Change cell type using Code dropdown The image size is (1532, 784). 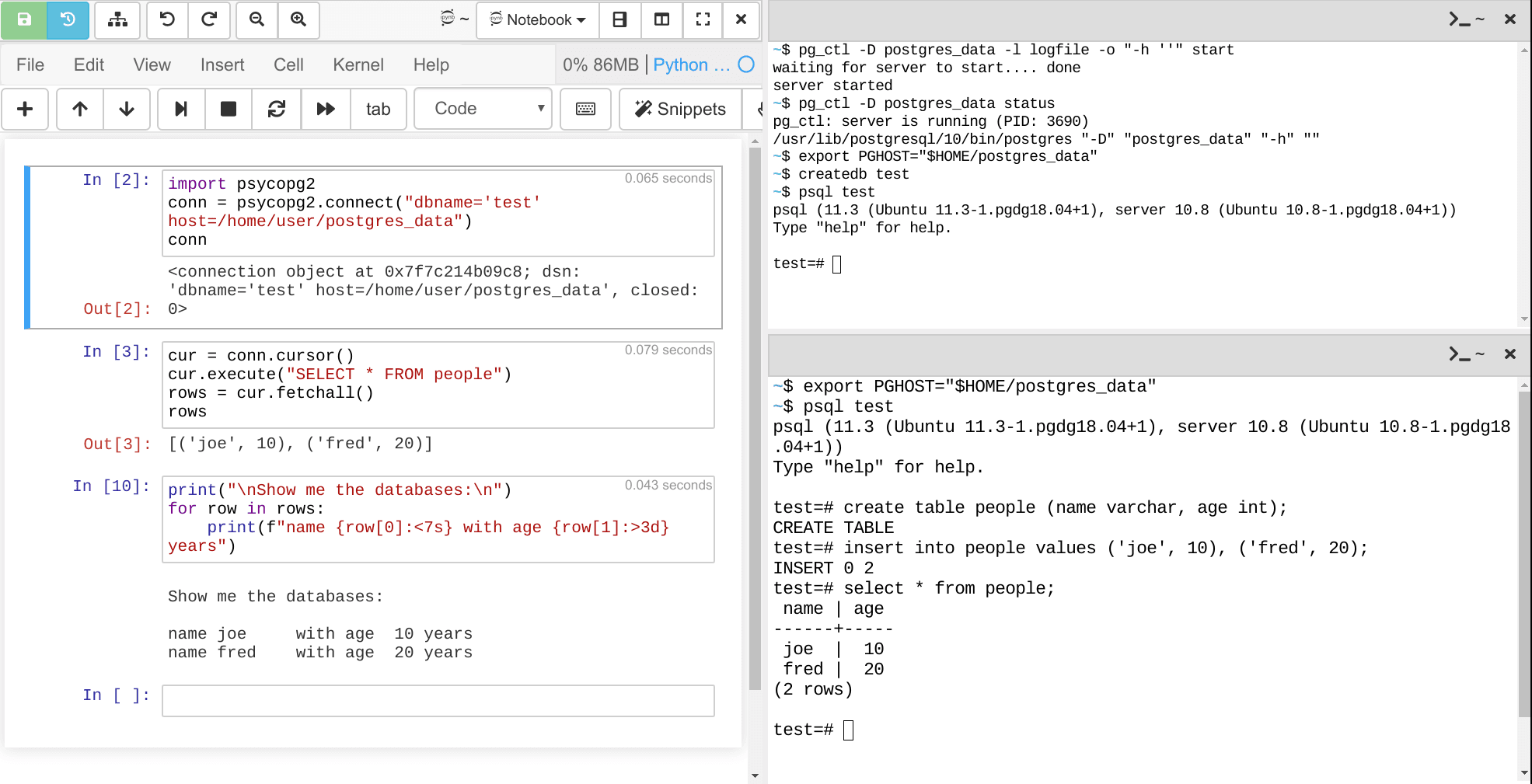point(482,109)
